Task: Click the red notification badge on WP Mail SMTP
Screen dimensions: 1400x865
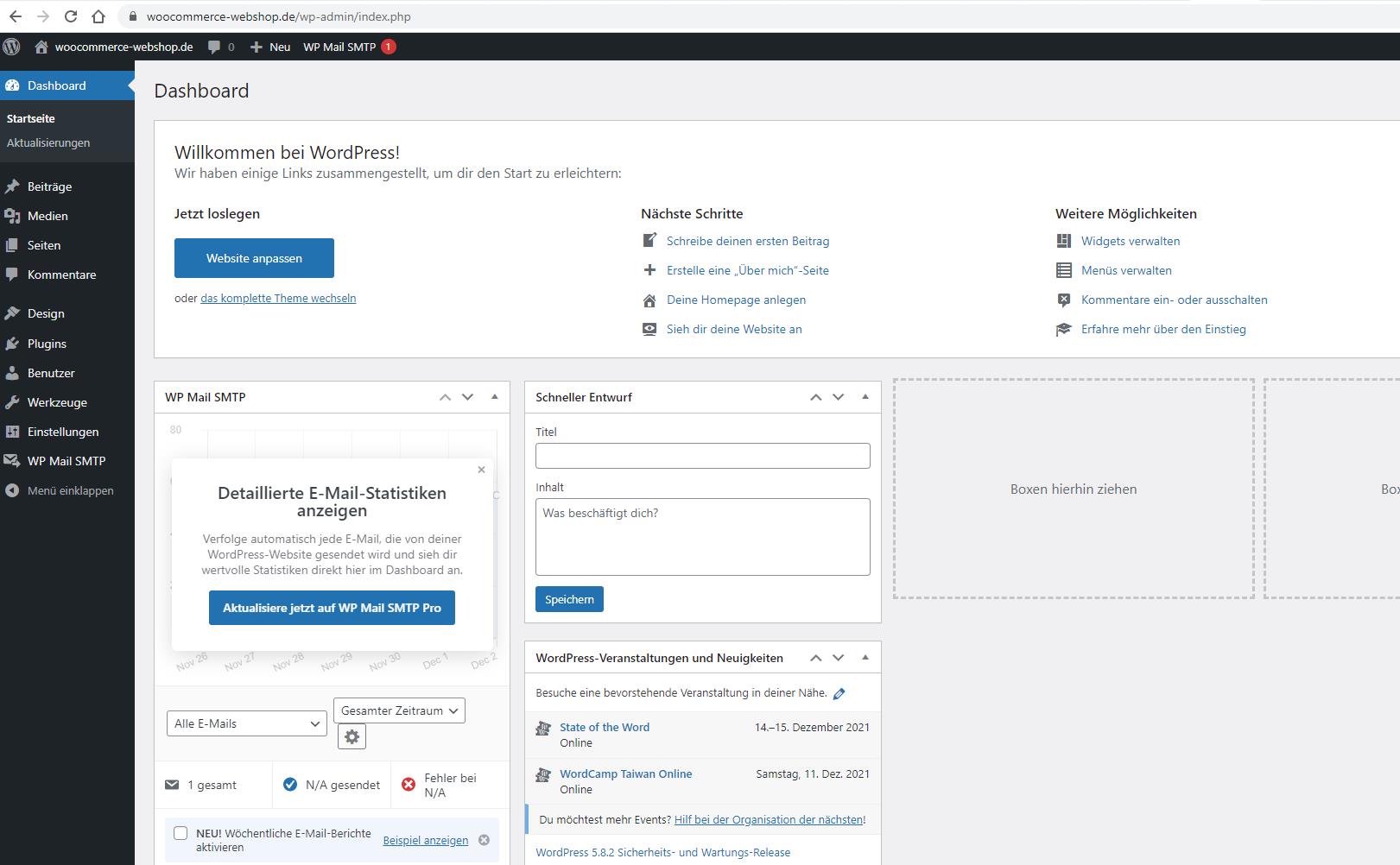Action: 389,47
